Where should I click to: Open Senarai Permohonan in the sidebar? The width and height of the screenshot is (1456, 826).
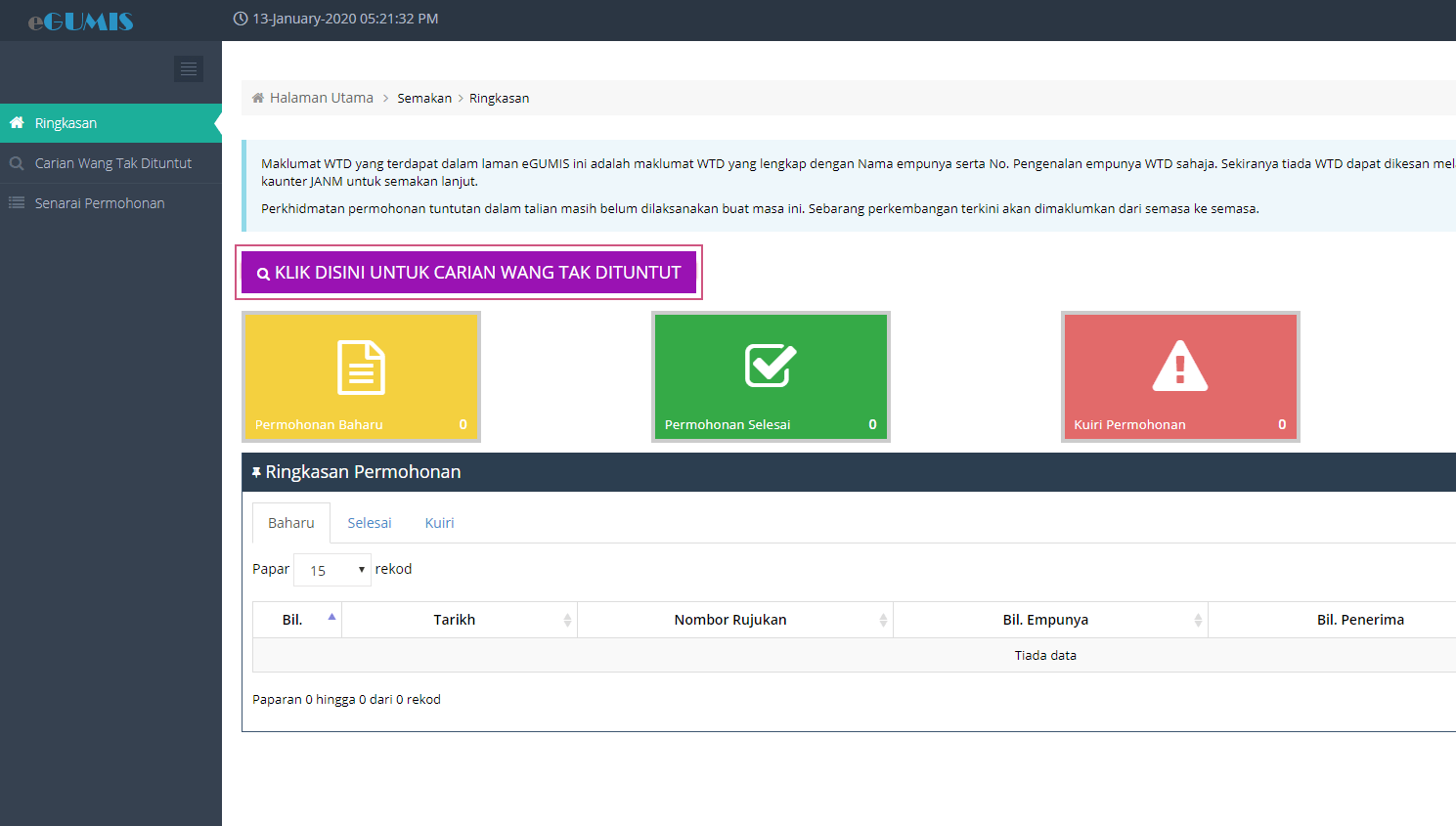coord(110,203)
